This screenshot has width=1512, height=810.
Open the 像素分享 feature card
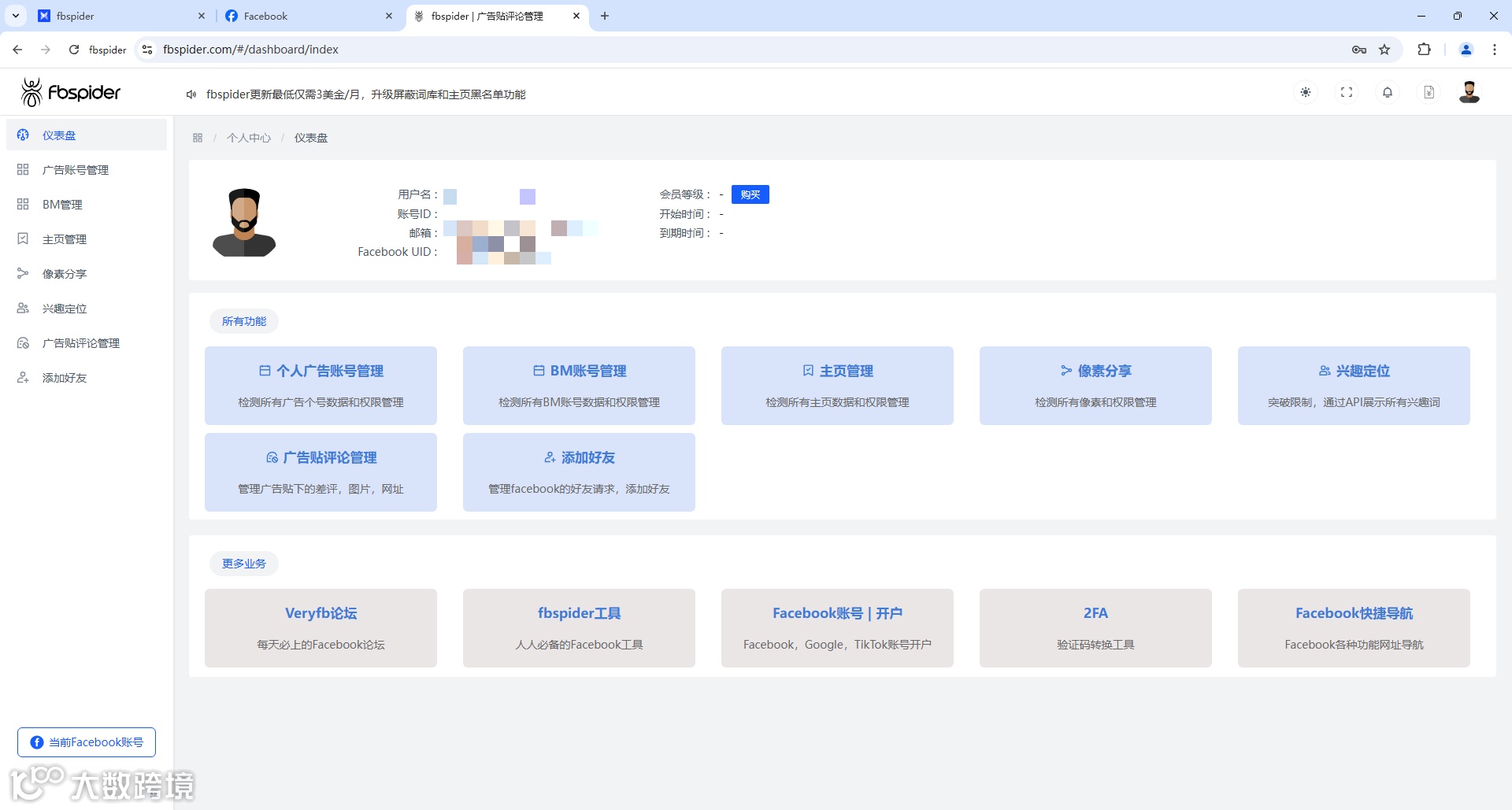[x=1095, y=386]
